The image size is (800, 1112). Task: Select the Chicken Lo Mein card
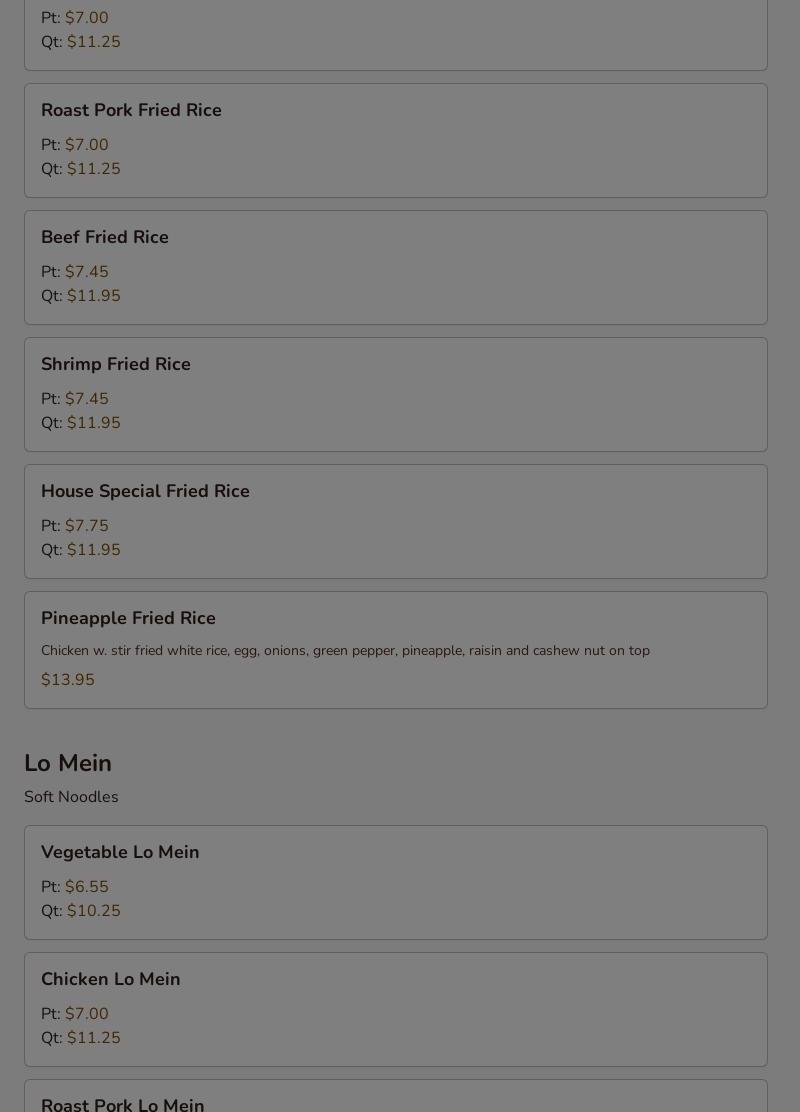(x=396, y=1009)
